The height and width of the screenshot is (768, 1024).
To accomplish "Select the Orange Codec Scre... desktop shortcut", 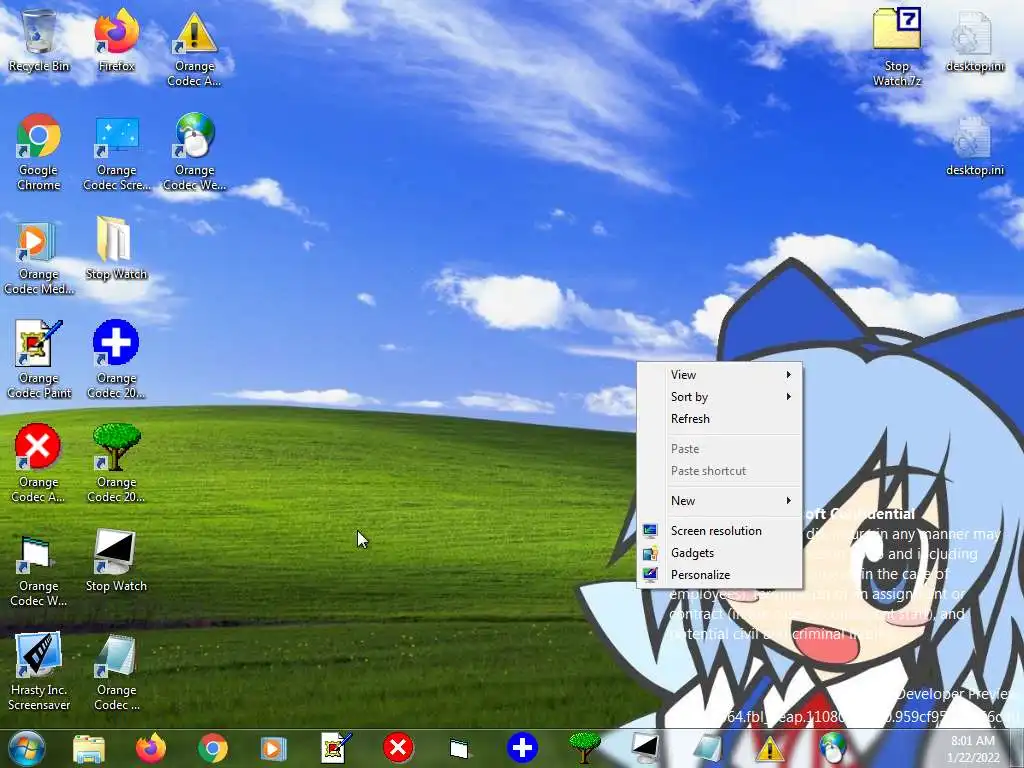I will 116,152.
